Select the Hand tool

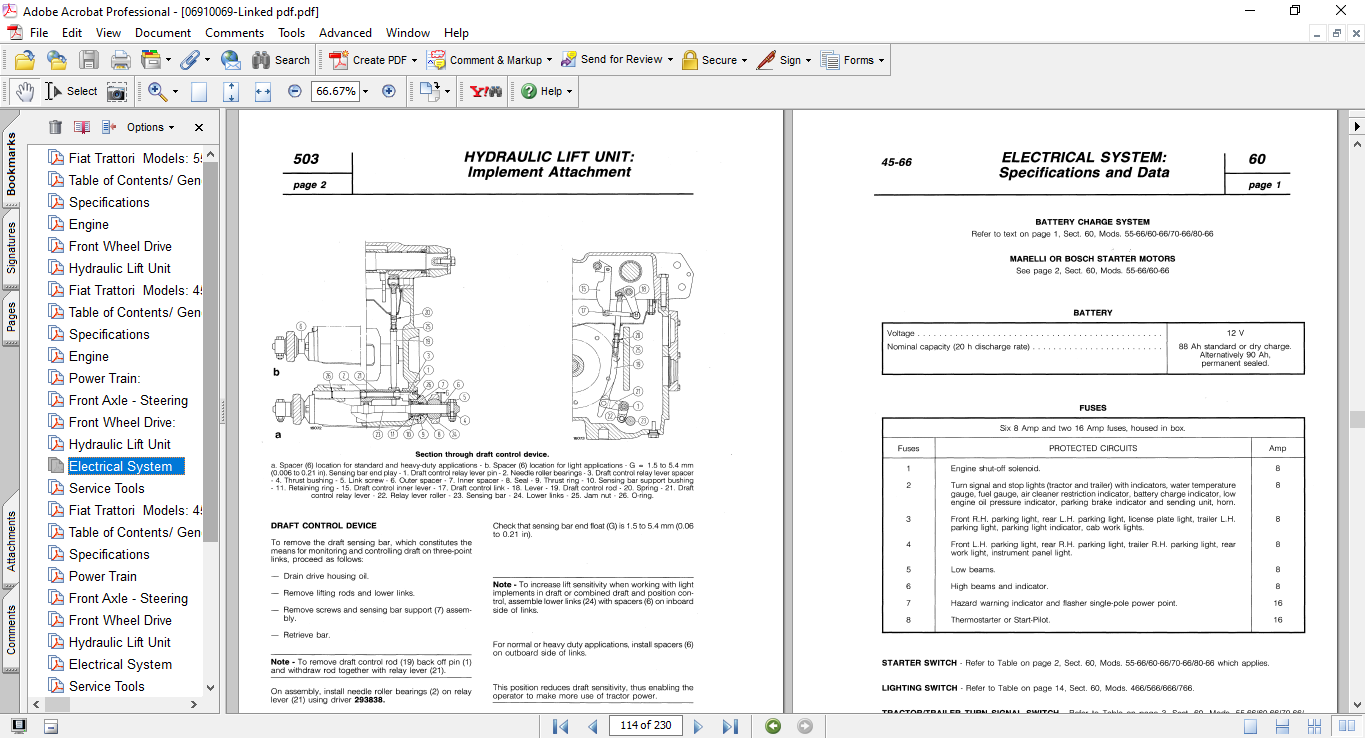point(24,91)
